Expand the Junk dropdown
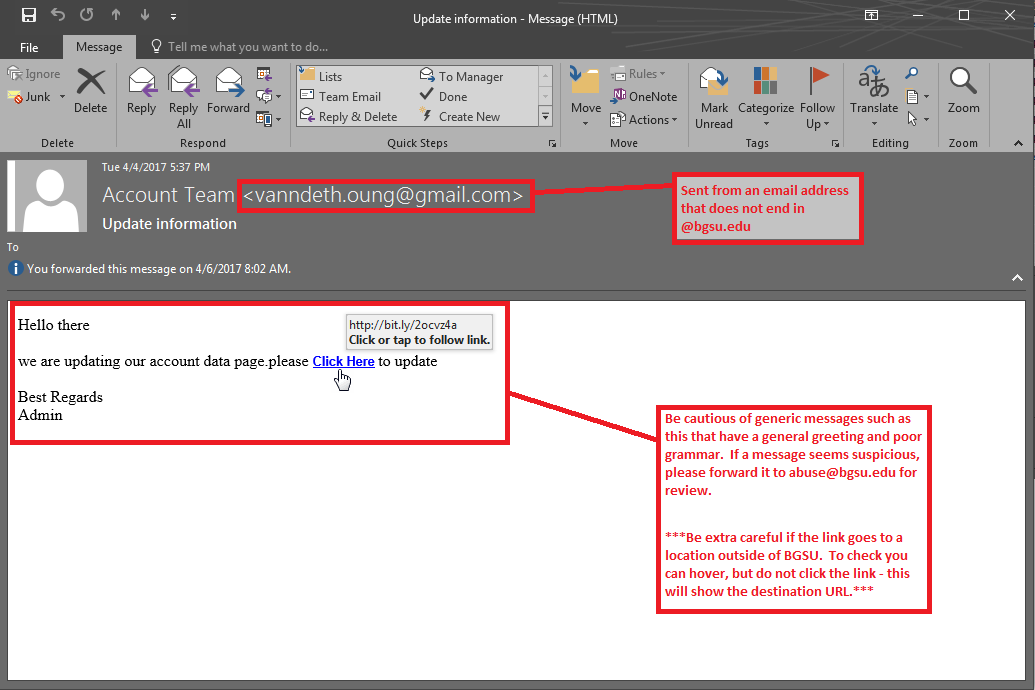Viewport: 1035px width, 690px height. 62,97
